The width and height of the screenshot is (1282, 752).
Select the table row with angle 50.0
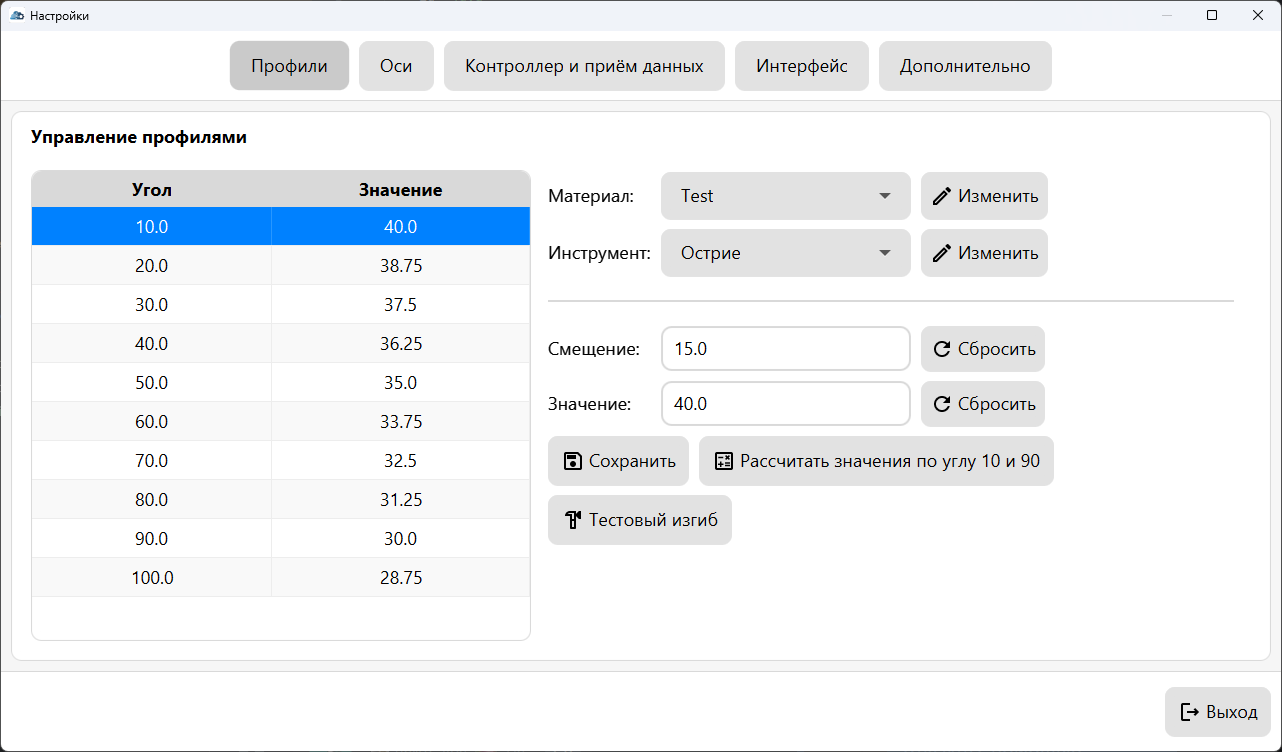pos(152,383)
